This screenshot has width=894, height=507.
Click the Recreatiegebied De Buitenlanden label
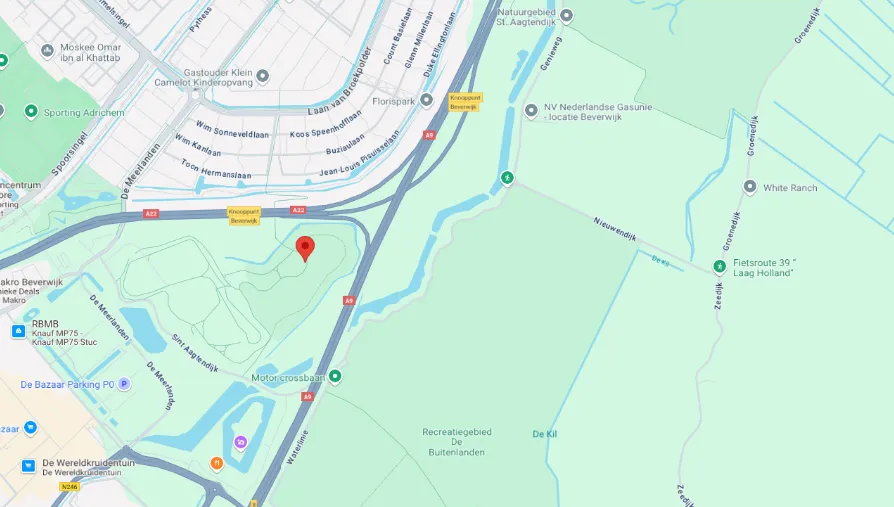pyautogui.click(x=457, y=442)
